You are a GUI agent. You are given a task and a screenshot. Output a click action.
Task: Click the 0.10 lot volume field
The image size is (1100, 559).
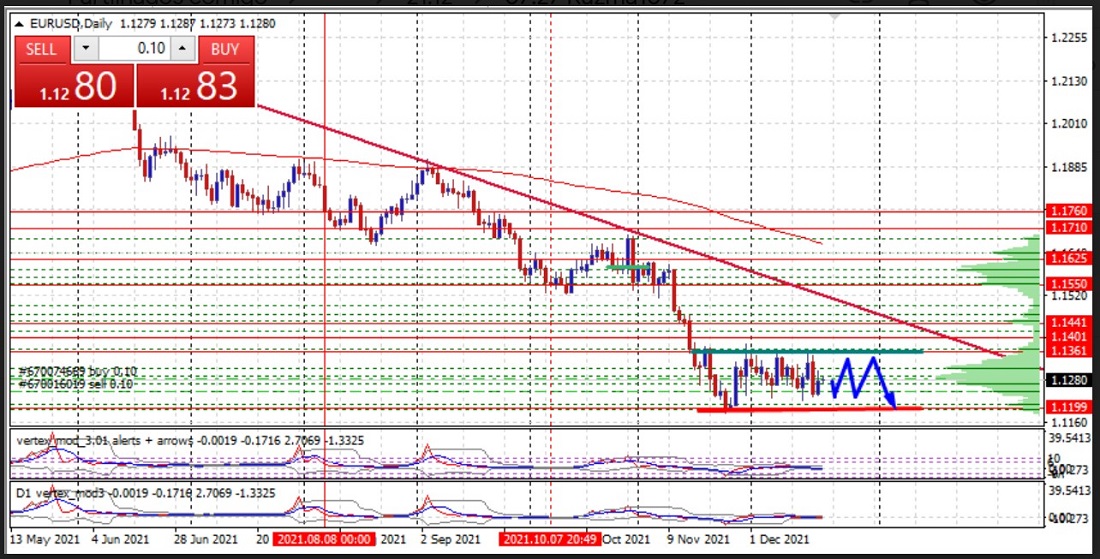[x=133, y=49]
